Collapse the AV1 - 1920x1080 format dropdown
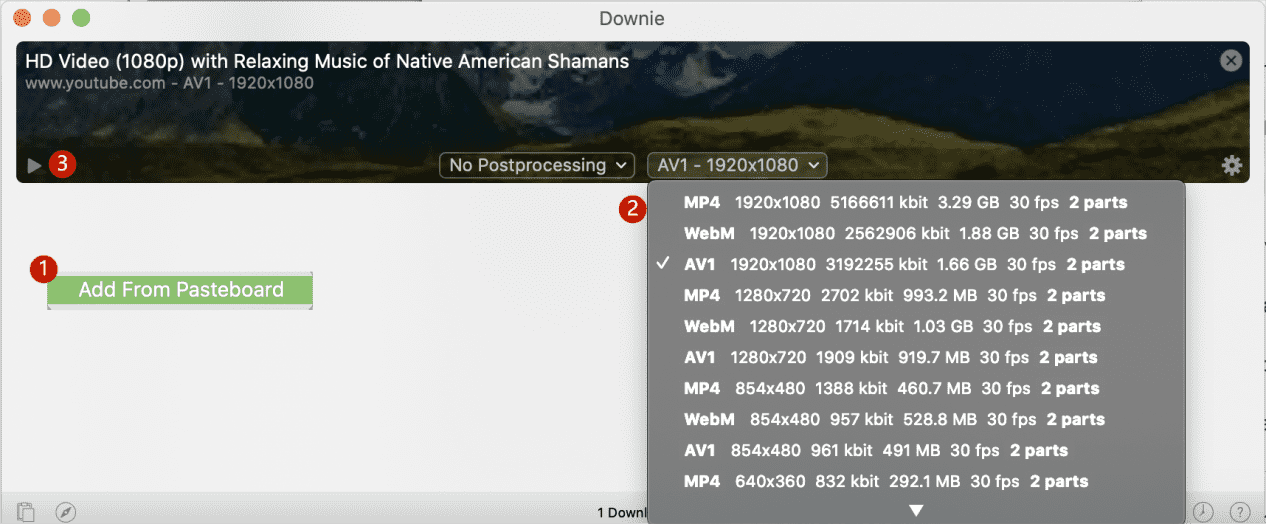The width and height of the screenshot is (1266, 524). [x=737, y=165]
